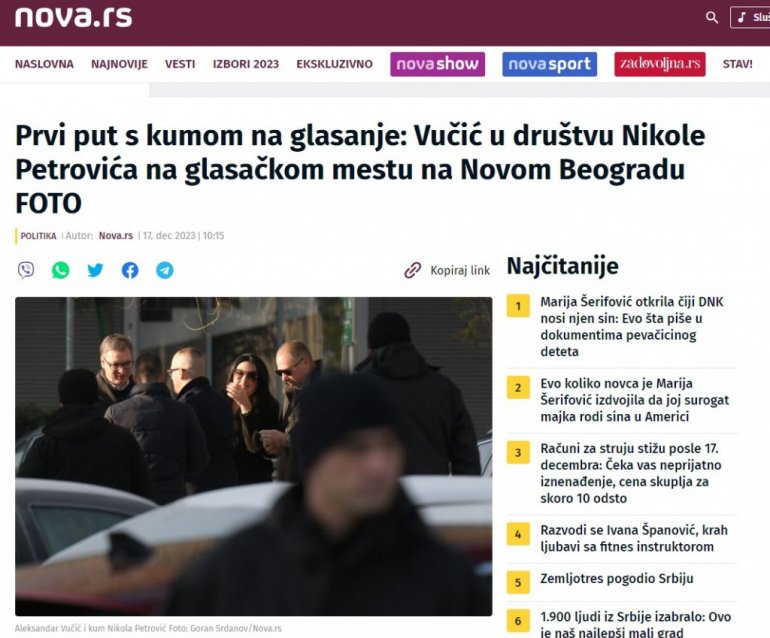Screen dimensions: 770x638
Task: Open the Zemljotres pogodio Srbiju story
Action: pos(617,579)
